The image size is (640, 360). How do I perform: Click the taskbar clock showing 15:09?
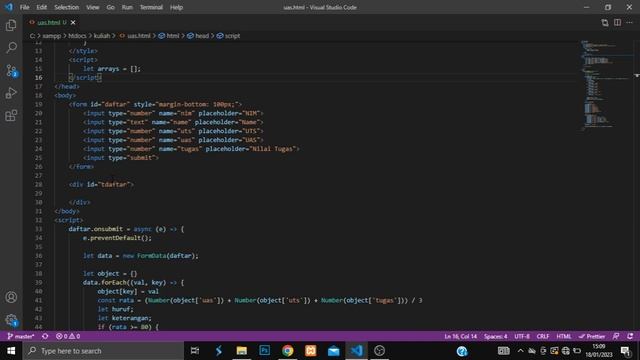(599, 351)
